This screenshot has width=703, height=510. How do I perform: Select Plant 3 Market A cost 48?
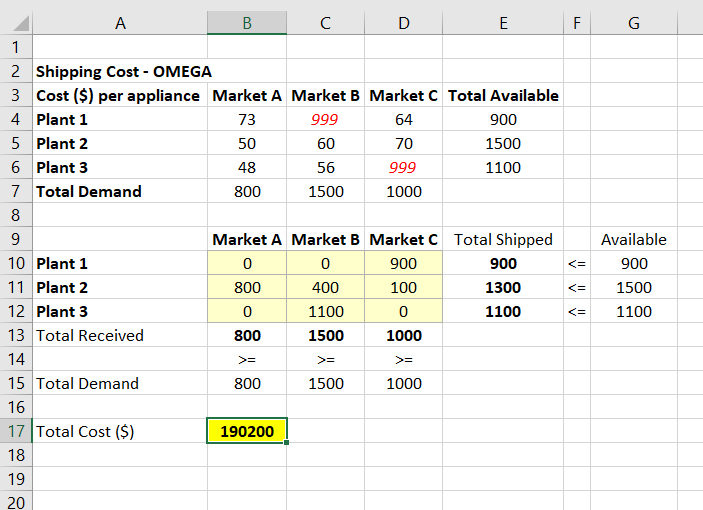(247, 167)
